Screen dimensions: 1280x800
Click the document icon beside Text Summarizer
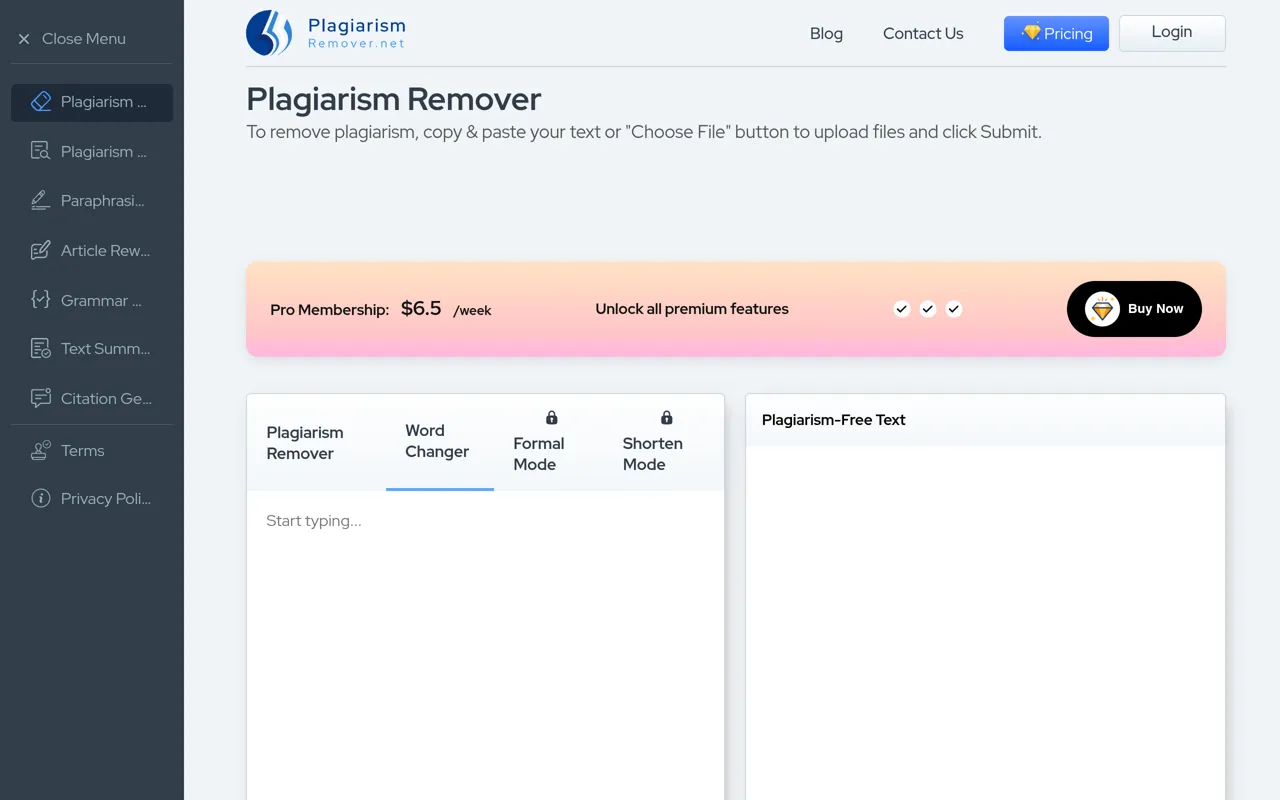point(41,349)
